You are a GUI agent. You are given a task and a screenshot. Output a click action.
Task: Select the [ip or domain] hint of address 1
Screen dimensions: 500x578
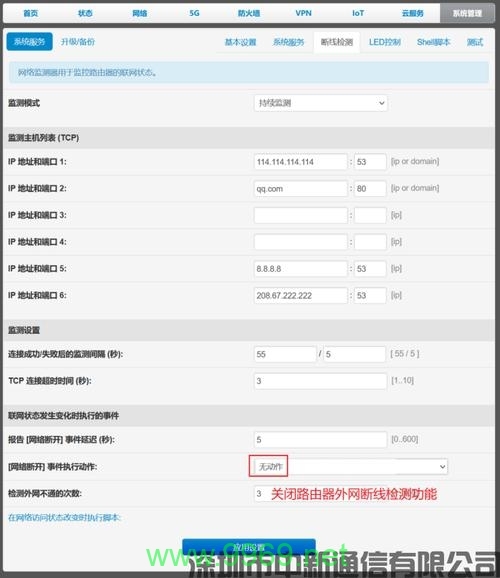pyautogui.click(x=415, y=161)
